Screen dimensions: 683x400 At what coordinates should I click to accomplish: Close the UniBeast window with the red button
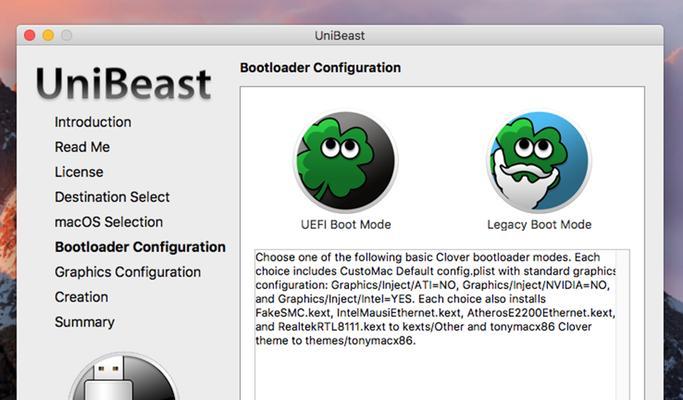click(30, 35)
